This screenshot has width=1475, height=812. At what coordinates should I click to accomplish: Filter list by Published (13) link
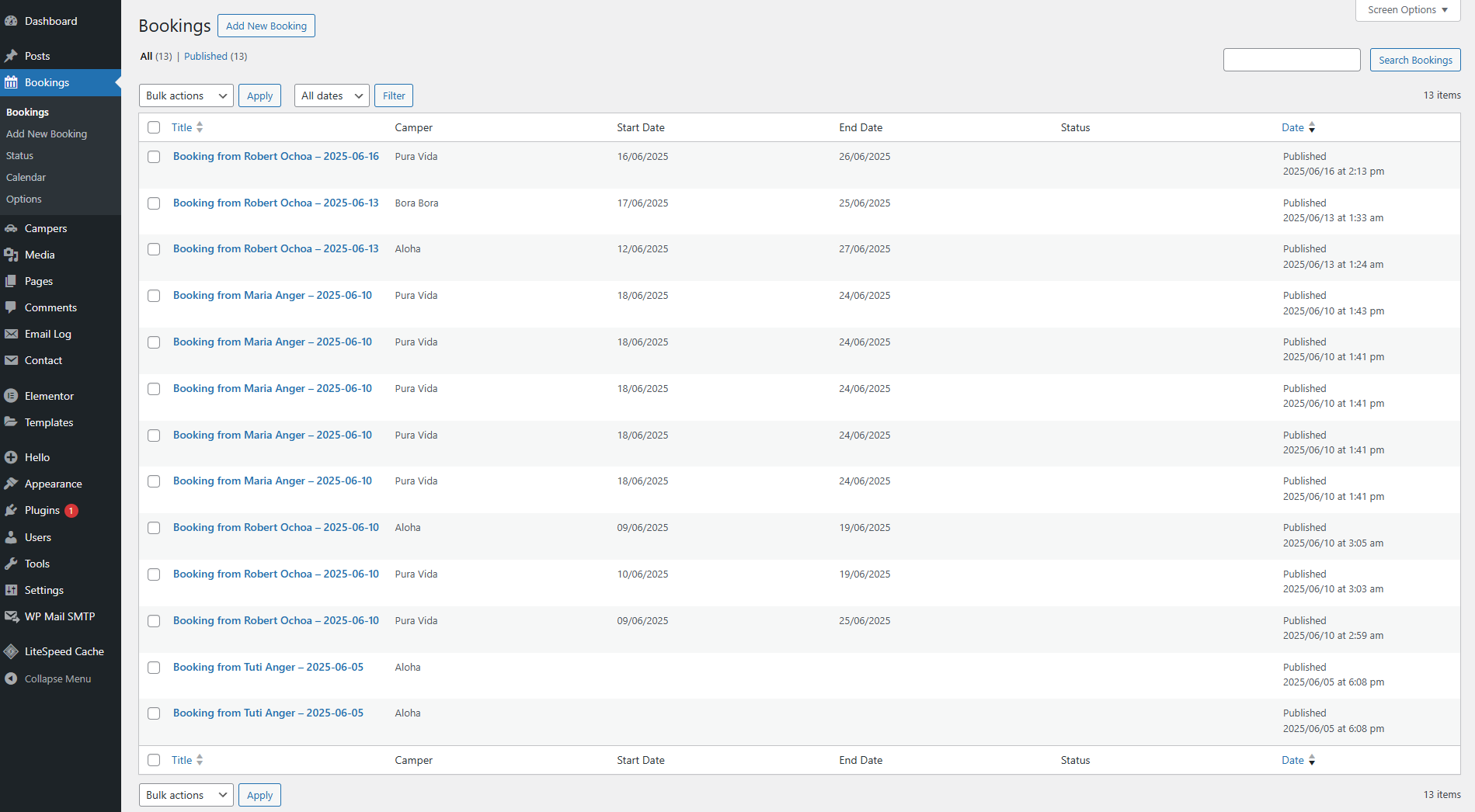point(215,56)
